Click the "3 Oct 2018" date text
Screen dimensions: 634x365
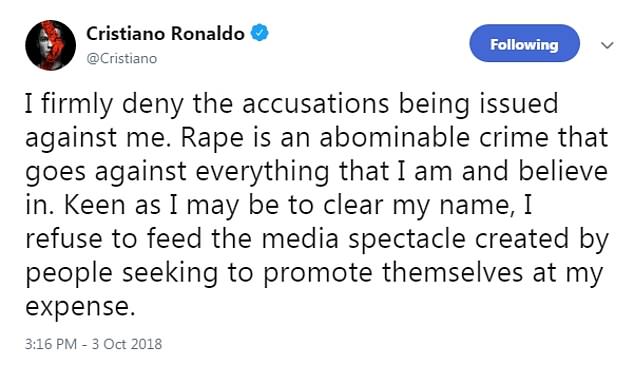coord(127,344)
